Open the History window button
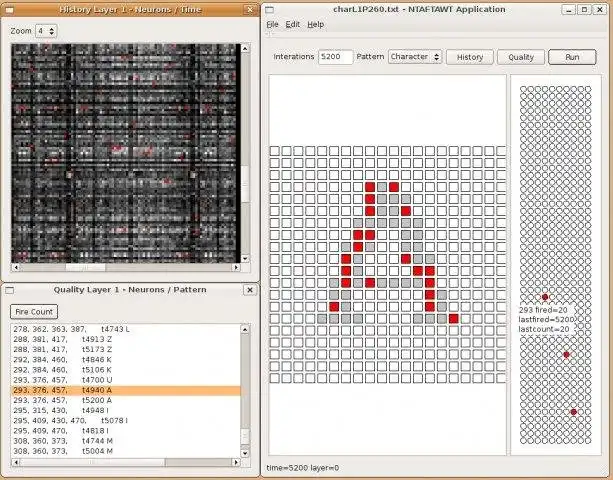This screenshot has width=613, height=480. pos(470,57)
